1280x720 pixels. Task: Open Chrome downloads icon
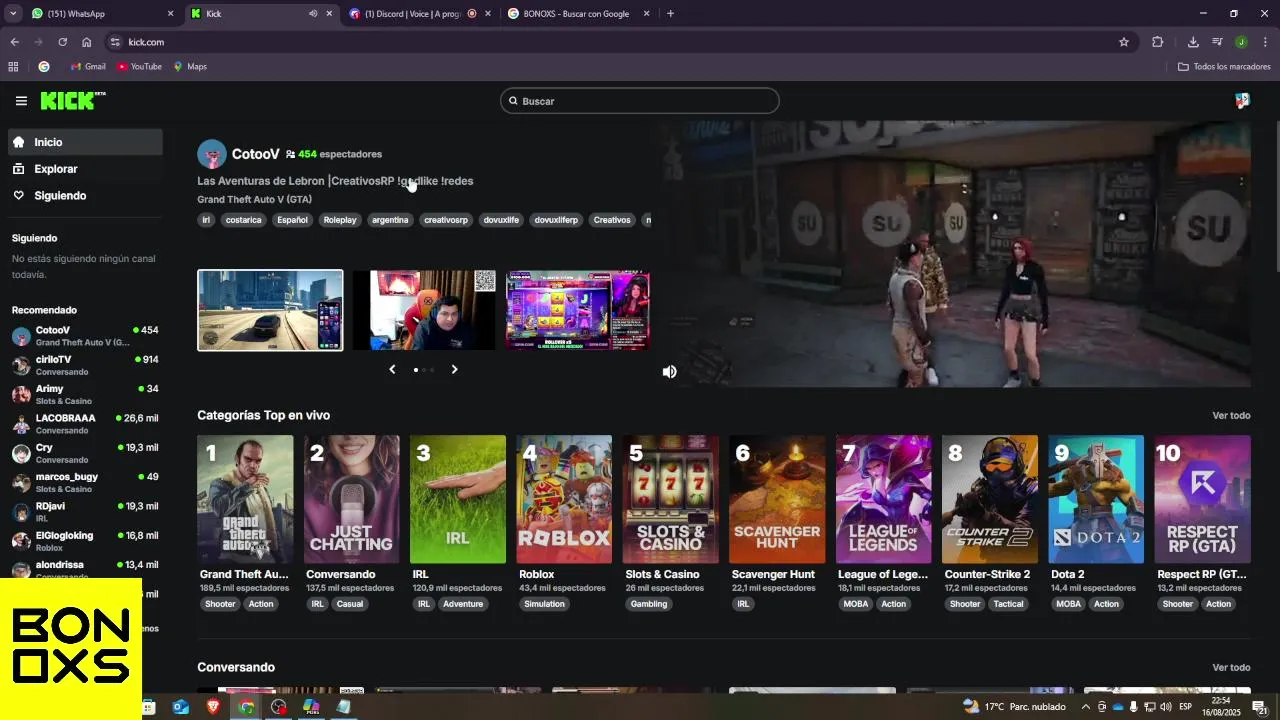click(1193, 42)
